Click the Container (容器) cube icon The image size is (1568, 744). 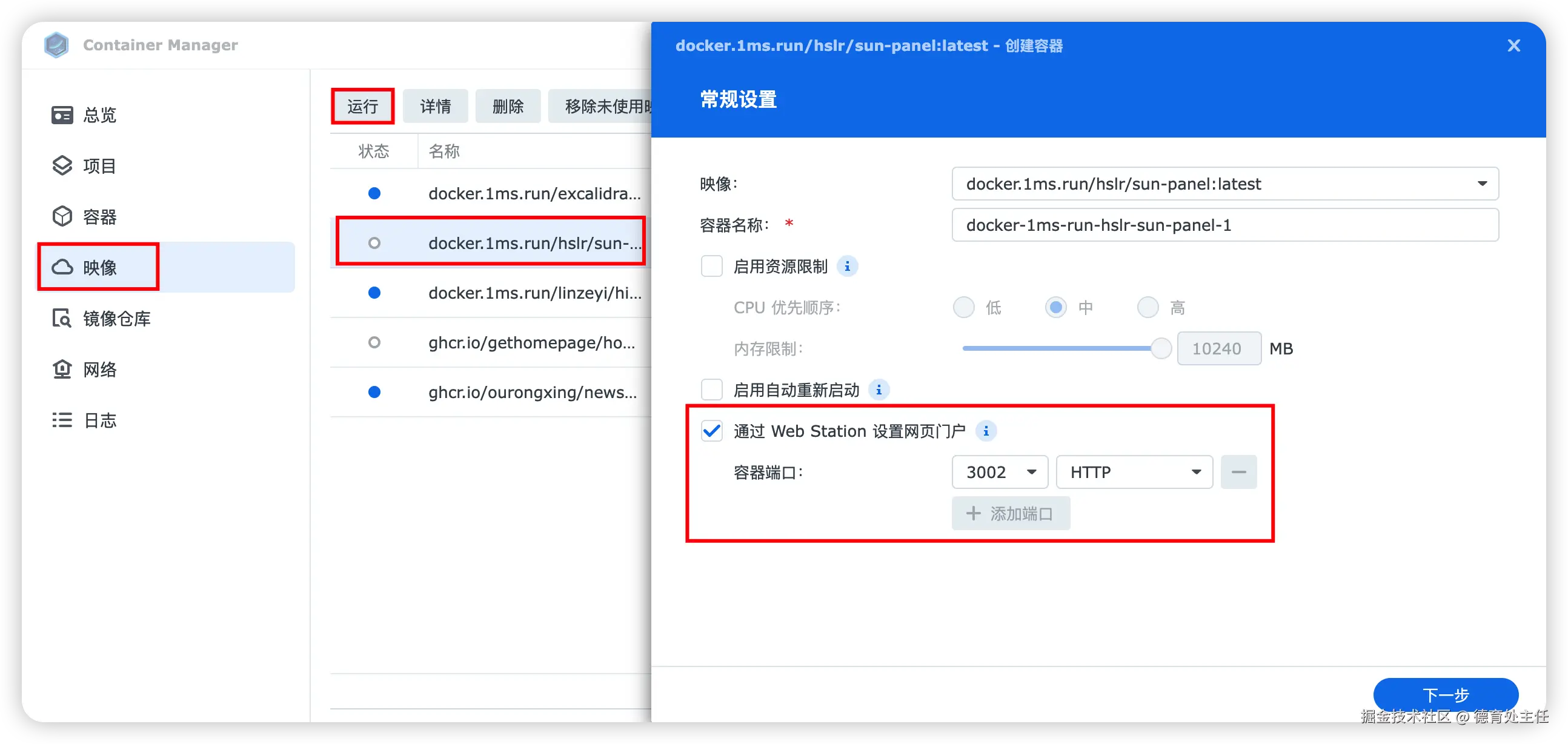coord(62,217)
